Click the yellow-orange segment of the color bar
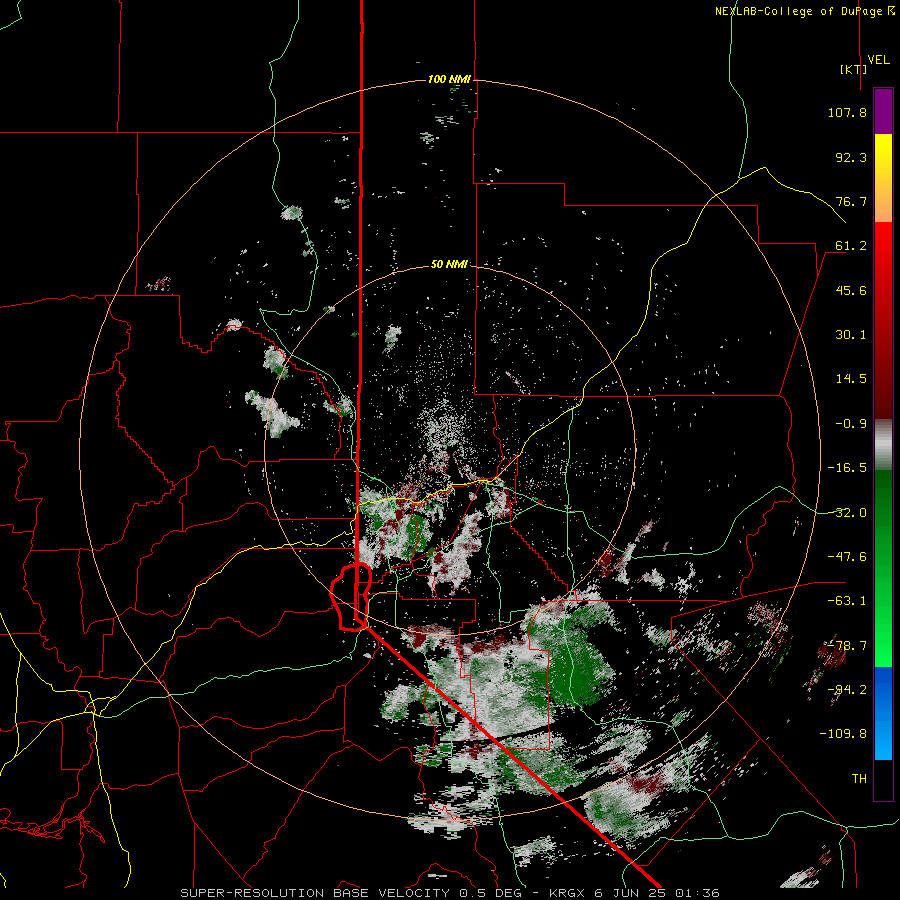The image size is (900, 900). (x=883, y=178)
